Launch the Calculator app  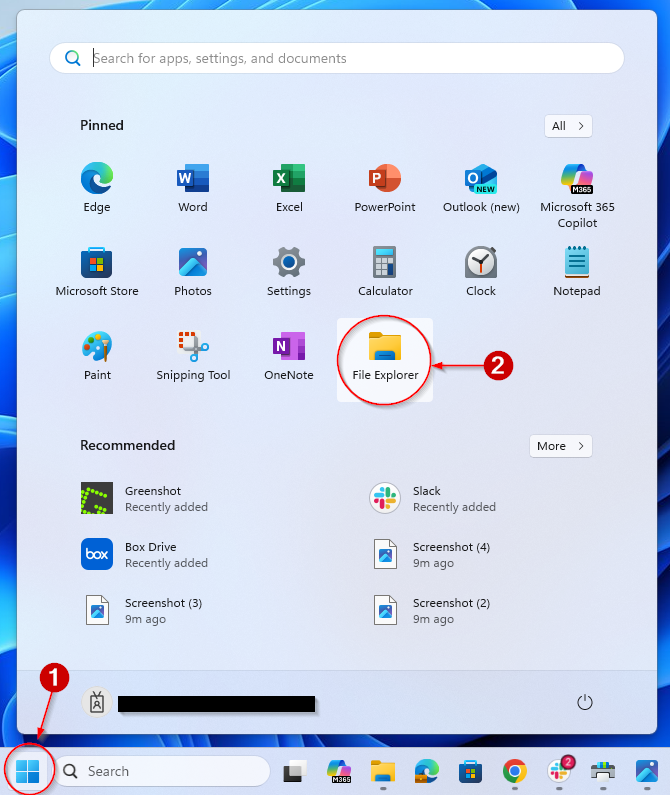[385, 272]
